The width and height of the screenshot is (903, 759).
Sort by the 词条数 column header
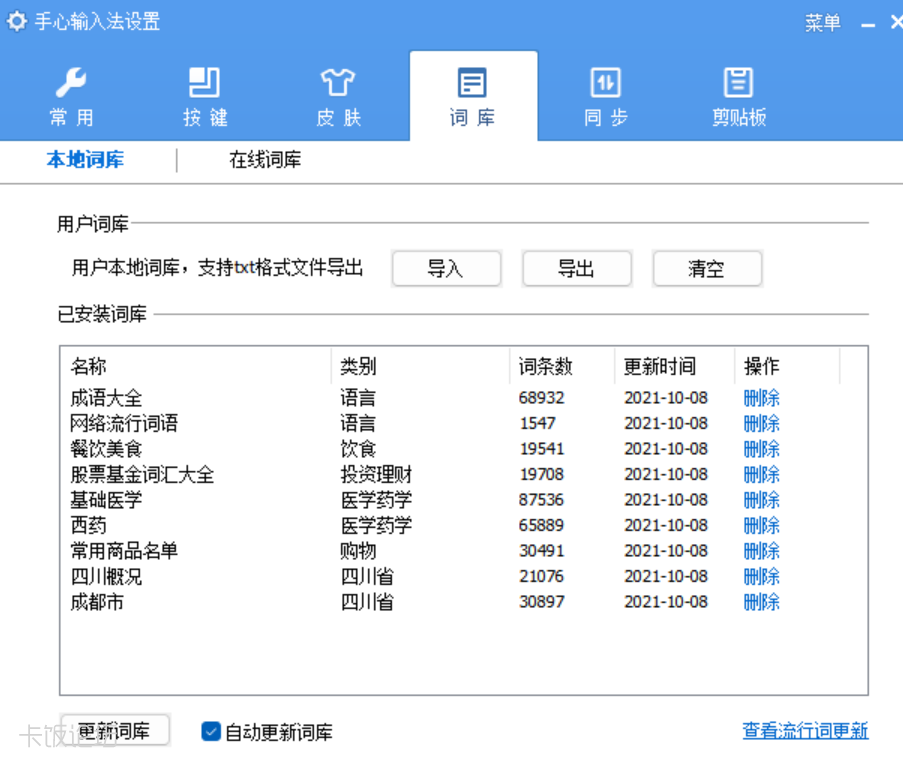pos(563,366)
